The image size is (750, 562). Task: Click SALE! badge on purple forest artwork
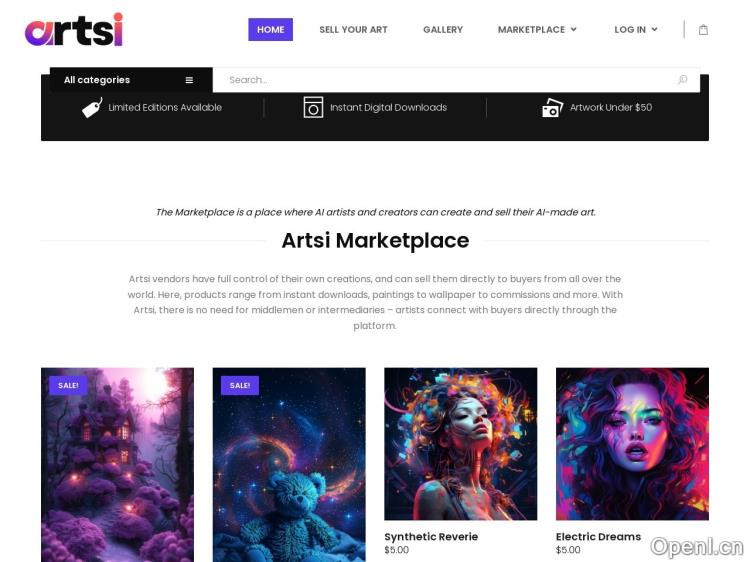[x=68, y=386]
